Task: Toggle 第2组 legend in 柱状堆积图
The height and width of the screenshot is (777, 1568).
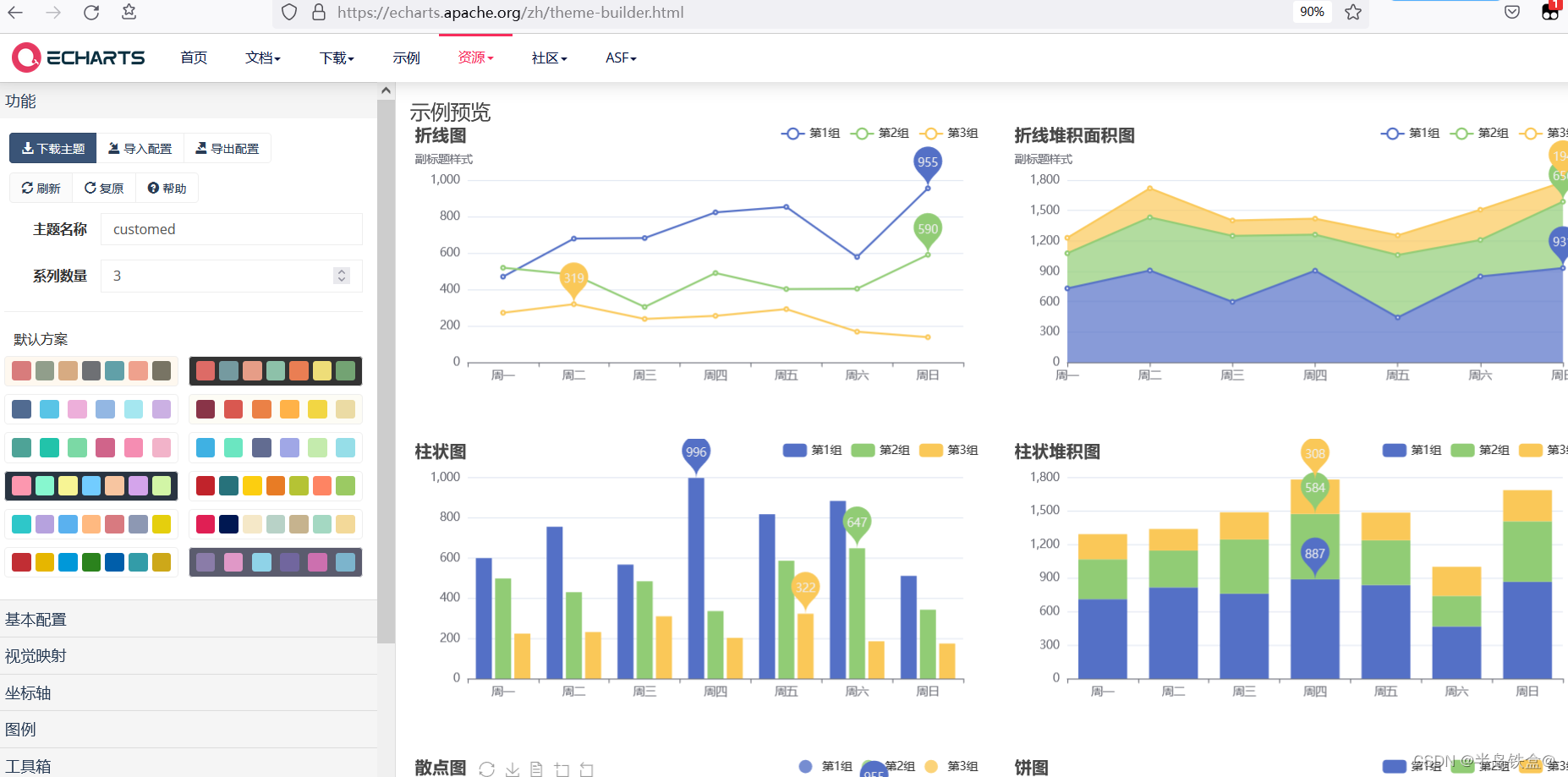Action: [x=1480, y=451]
